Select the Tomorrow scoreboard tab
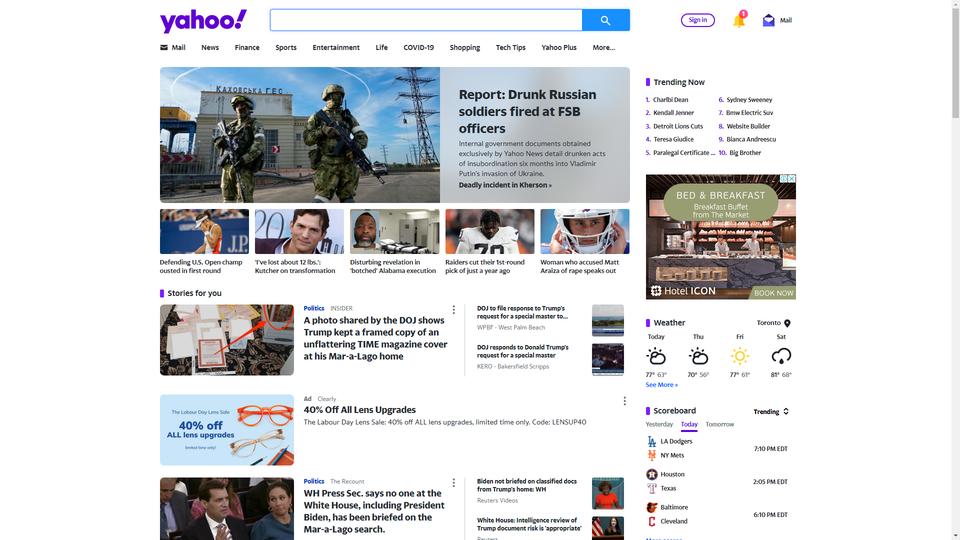 pos(719,424)
